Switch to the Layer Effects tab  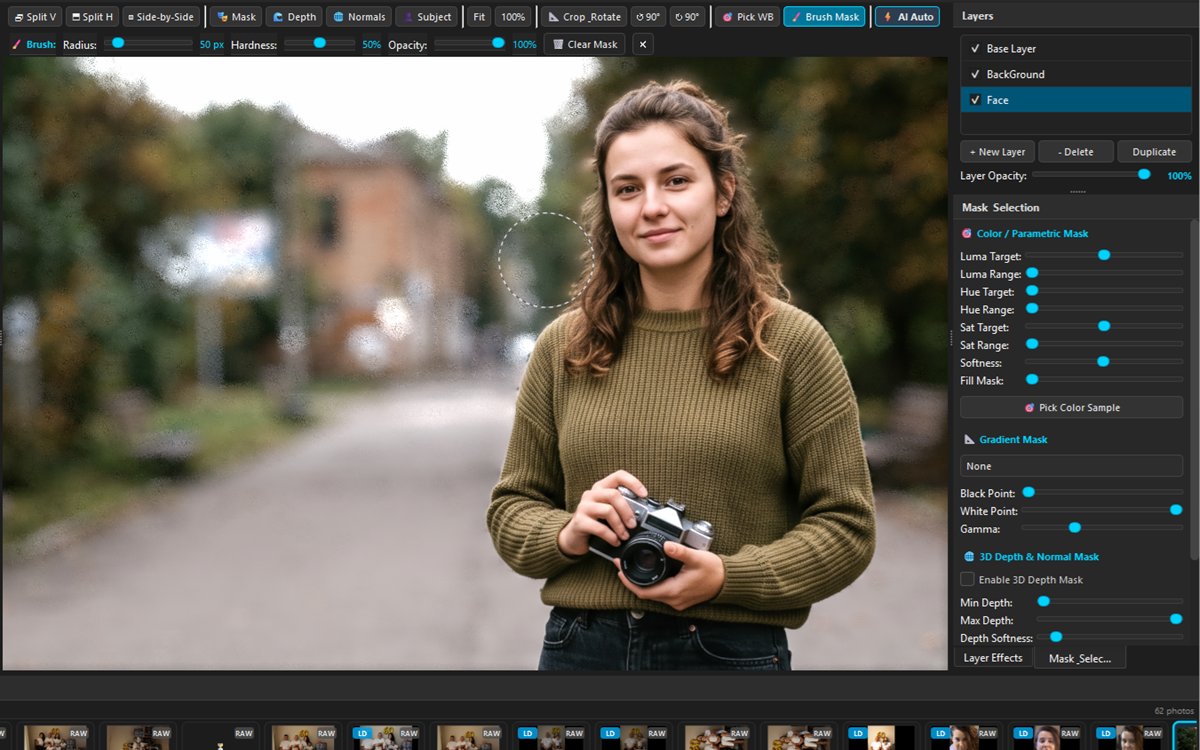coord(993,658)
